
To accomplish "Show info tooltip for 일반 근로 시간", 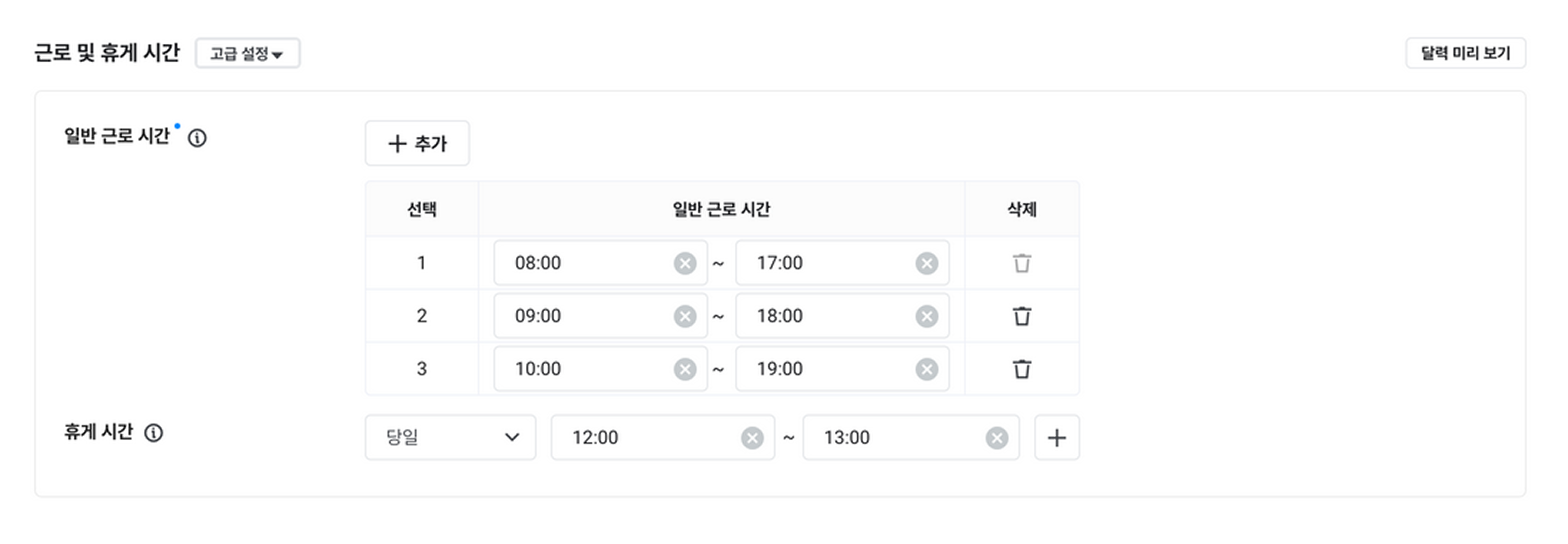I will [197, 138].
